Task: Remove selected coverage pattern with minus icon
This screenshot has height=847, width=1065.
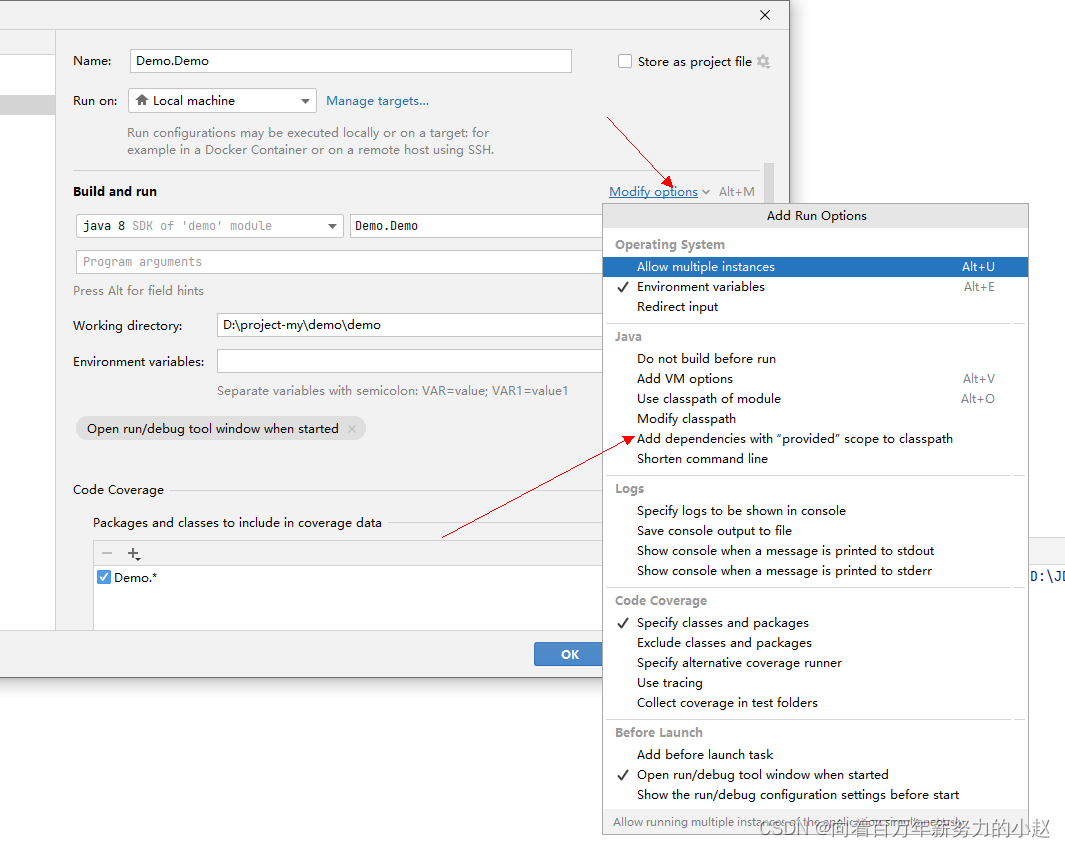Action: [x=107, y=553]
